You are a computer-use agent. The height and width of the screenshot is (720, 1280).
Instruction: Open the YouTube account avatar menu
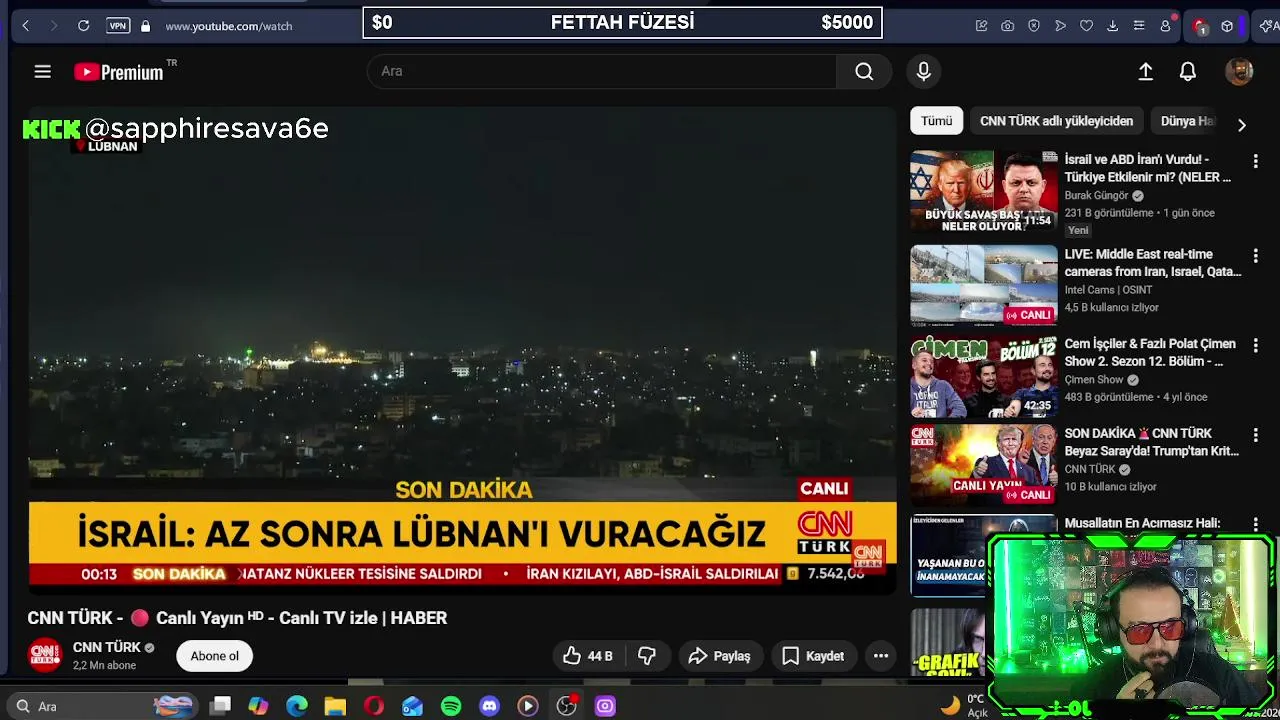[x=1239, y=71]
